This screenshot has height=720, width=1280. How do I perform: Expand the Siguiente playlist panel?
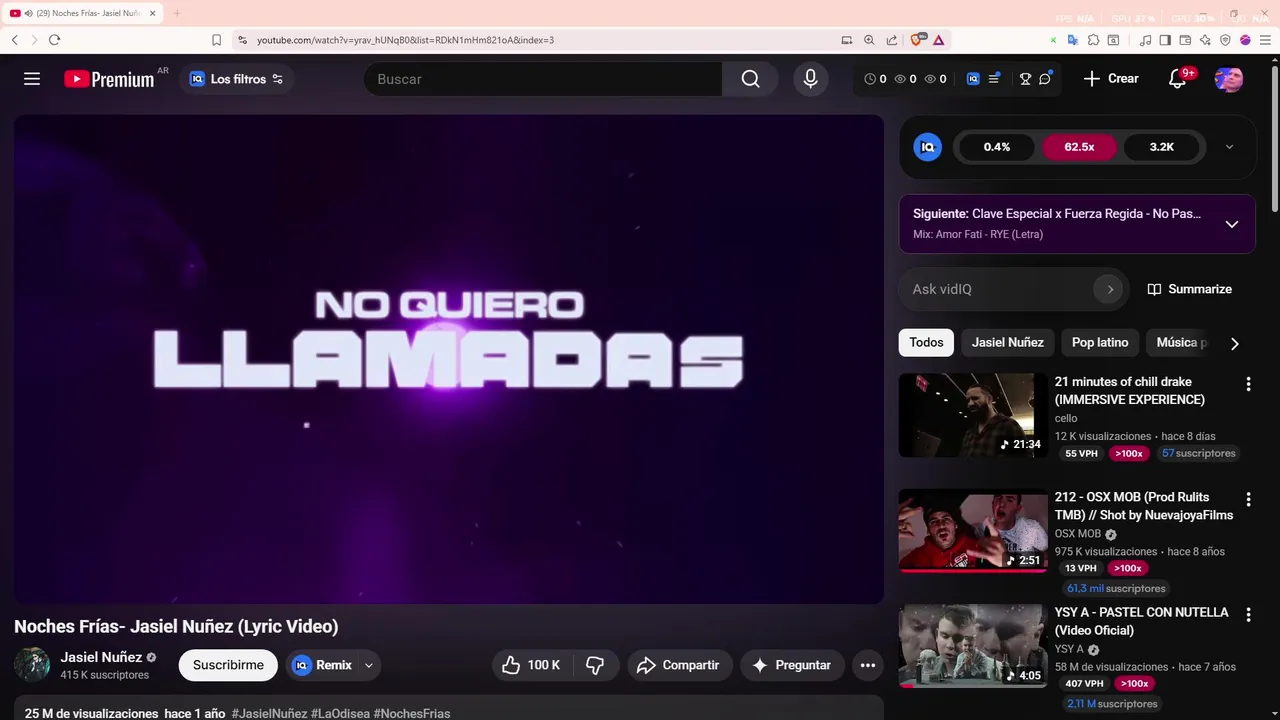click(1232, 224)
